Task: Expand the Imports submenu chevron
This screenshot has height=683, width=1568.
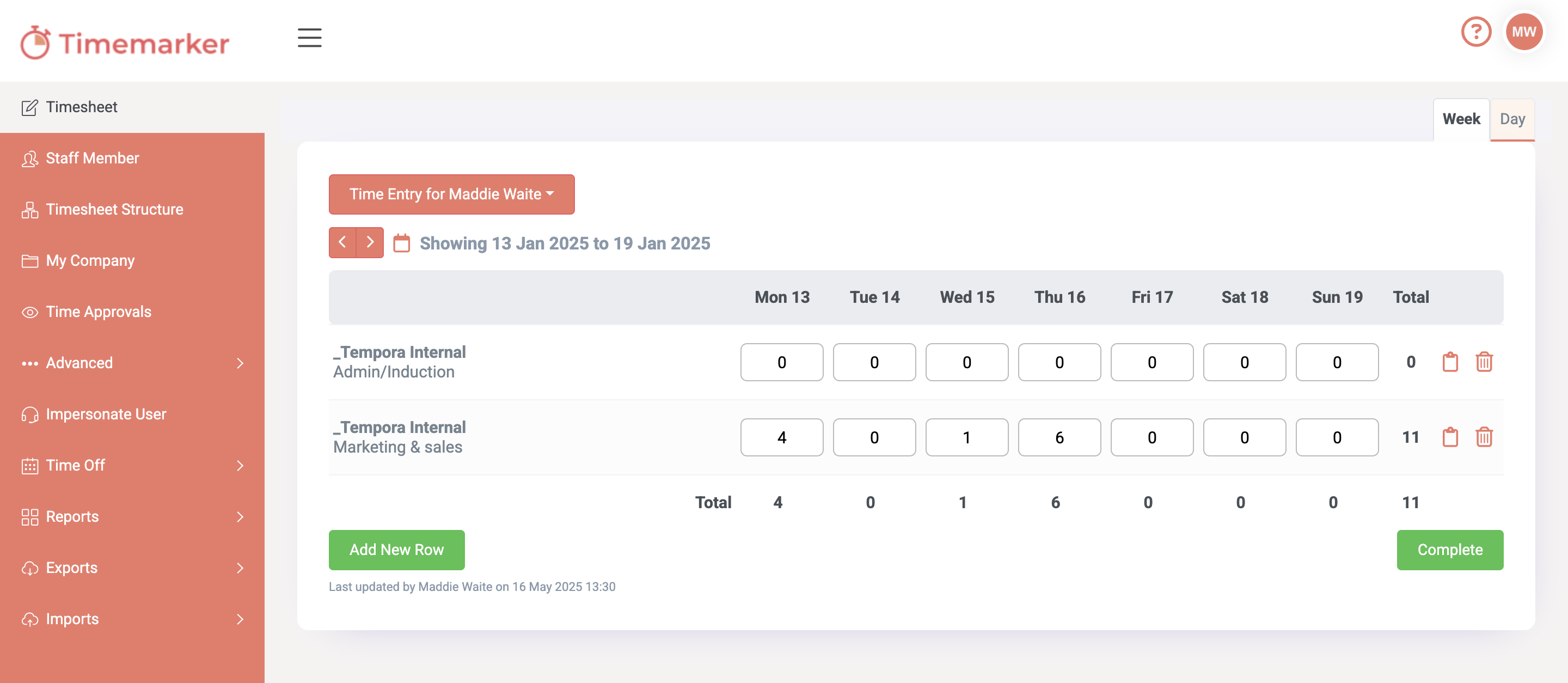Action: click(240, 619)
